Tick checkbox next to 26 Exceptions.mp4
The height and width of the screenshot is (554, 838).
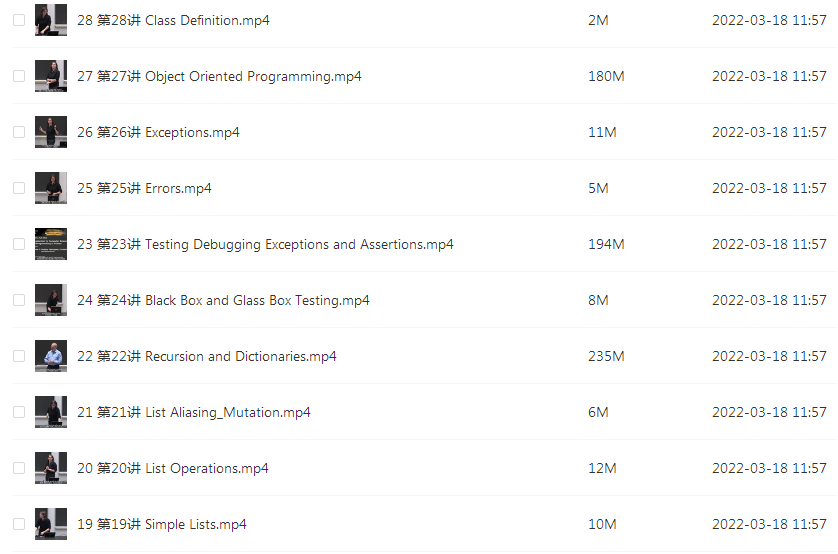pos(19,132)
